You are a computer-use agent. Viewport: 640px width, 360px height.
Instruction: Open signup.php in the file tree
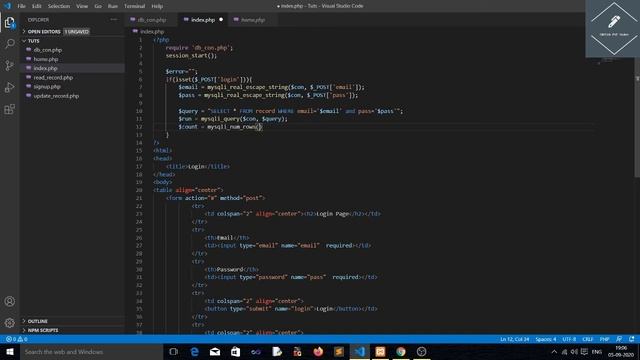(47, 87)
